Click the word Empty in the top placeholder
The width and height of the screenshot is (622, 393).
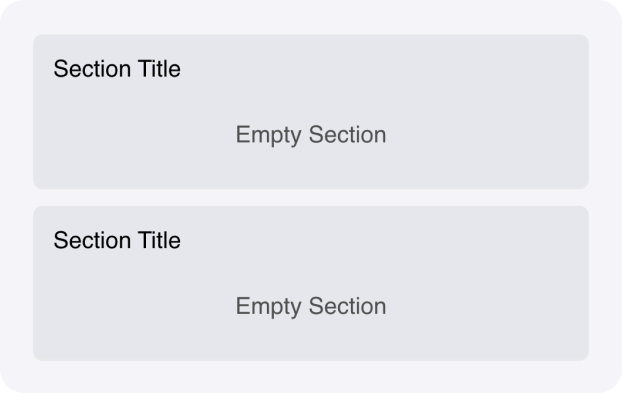[269, 135]
